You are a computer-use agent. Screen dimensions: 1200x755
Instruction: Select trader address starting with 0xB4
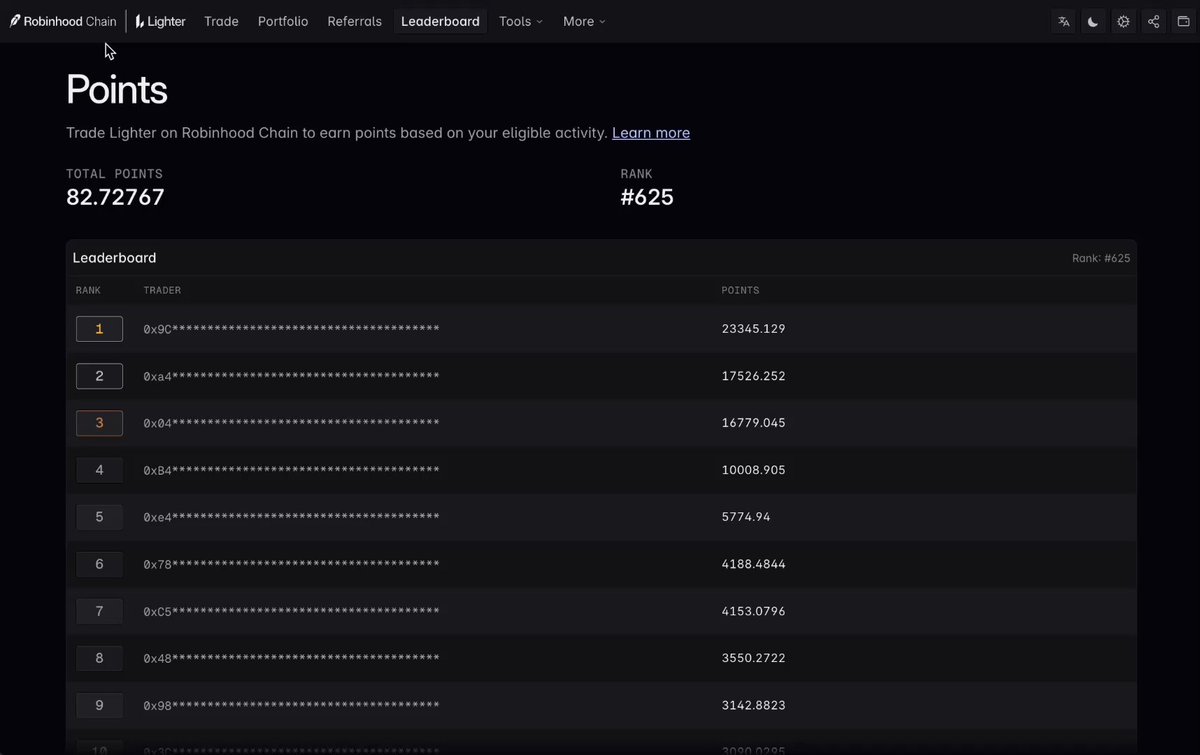pyautogui.click(x=292, y=470)
